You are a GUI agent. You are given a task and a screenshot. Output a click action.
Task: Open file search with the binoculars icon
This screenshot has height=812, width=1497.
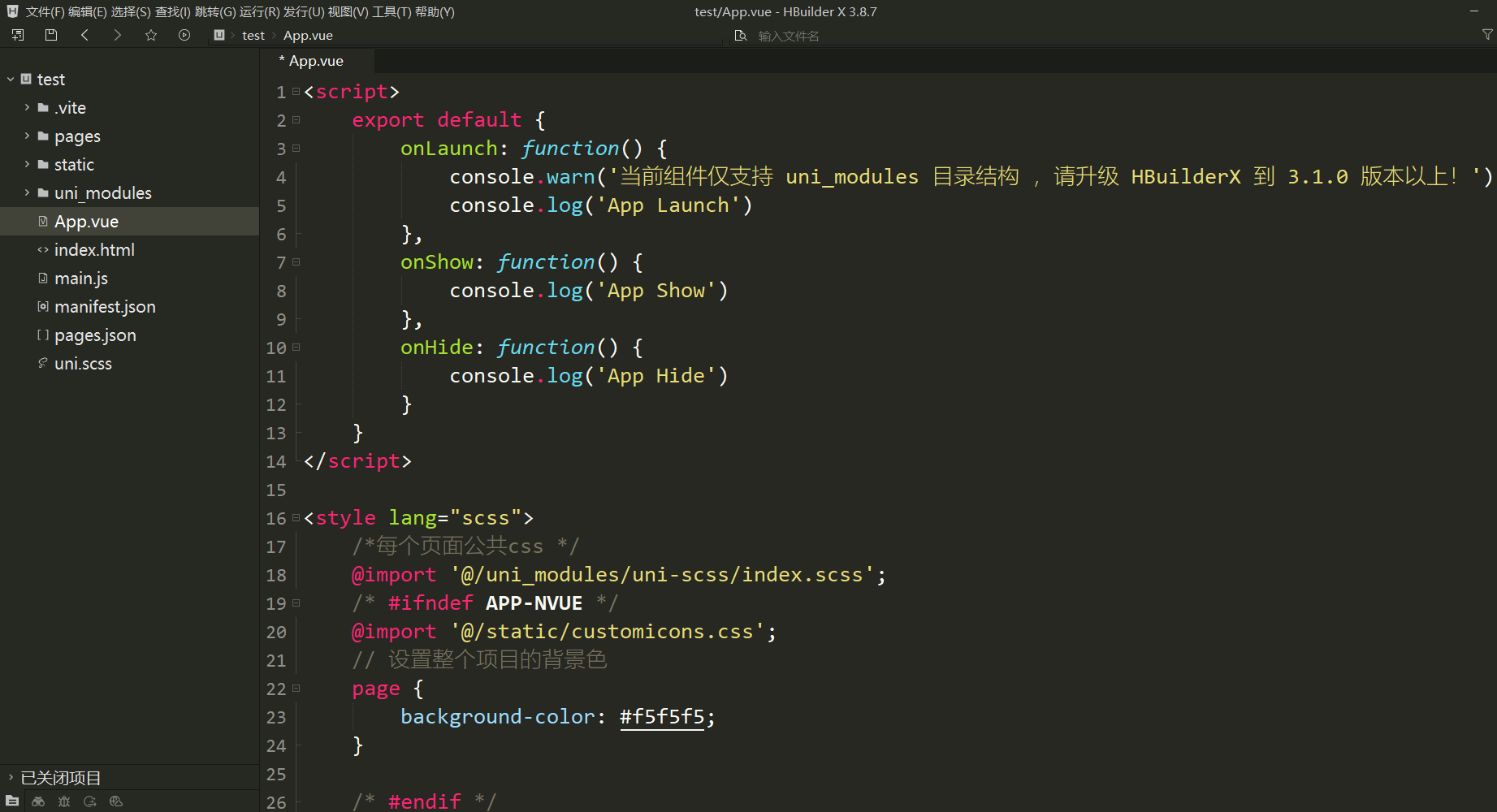[x=38, y=801]
